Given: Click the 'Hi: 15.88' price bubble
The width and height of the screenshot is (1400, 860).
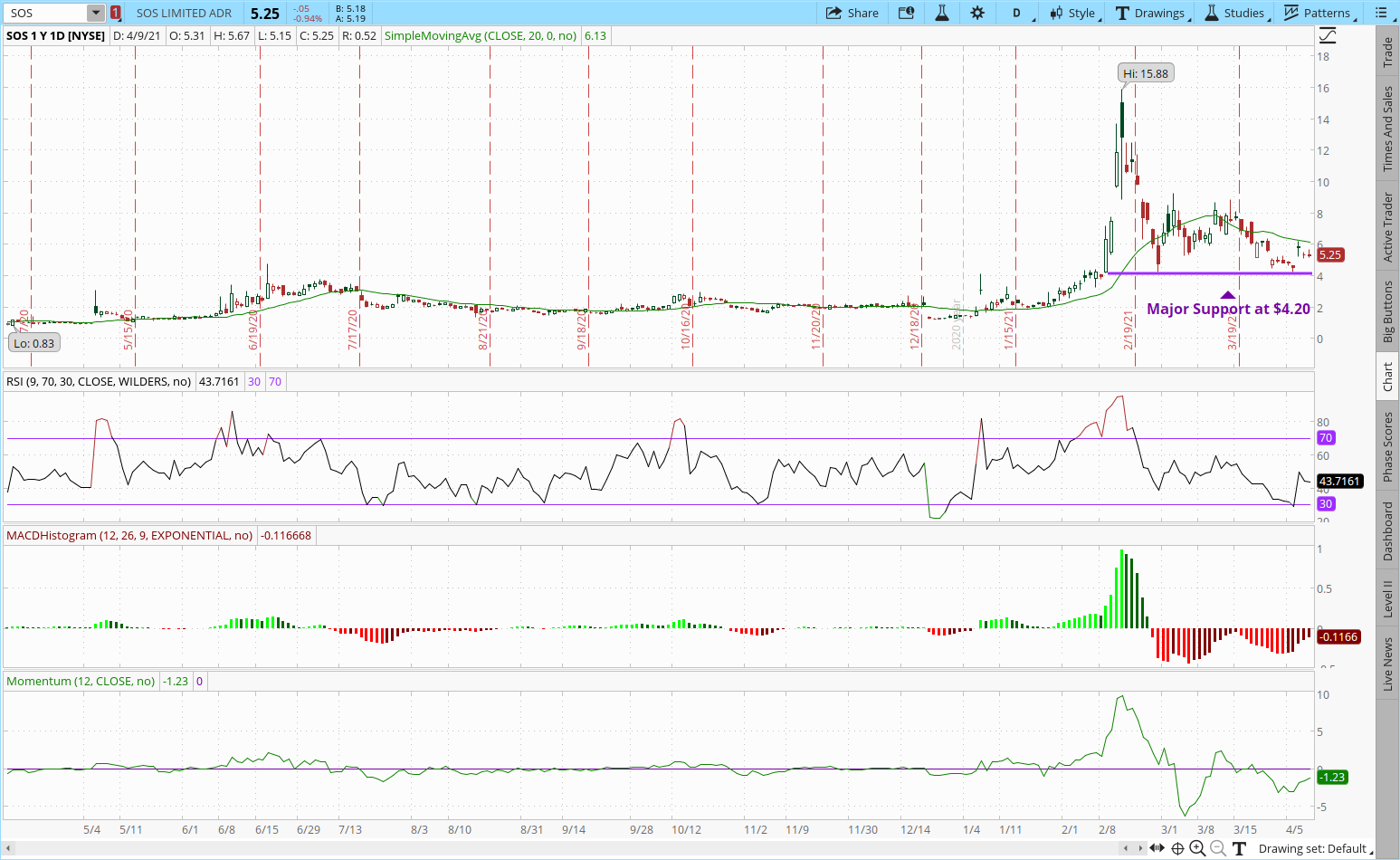Looking at the screenshot, I should (x=1145, y=73).
